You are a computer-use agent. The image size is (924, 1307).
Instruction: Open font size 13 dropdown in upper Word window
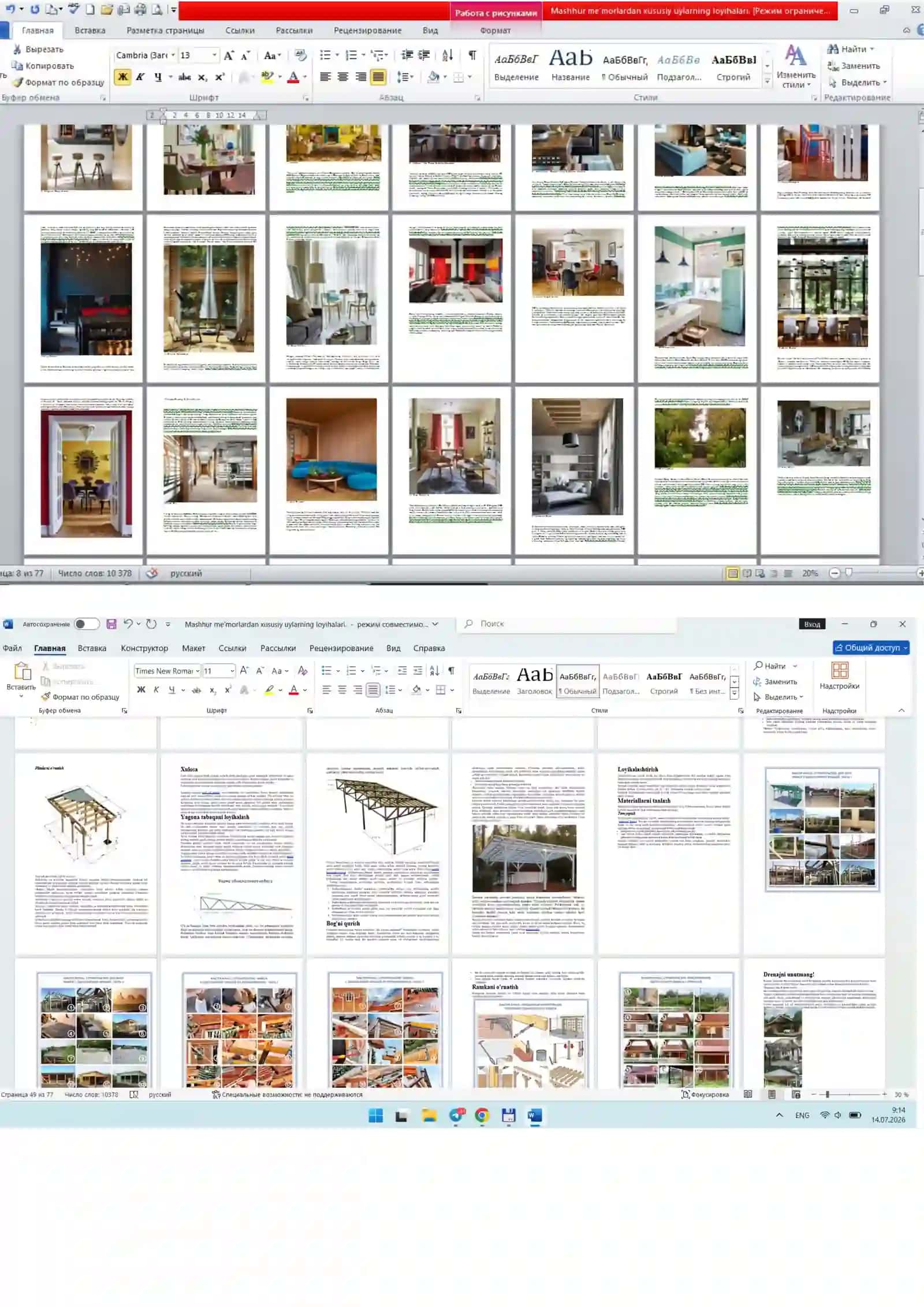point(215,55)
